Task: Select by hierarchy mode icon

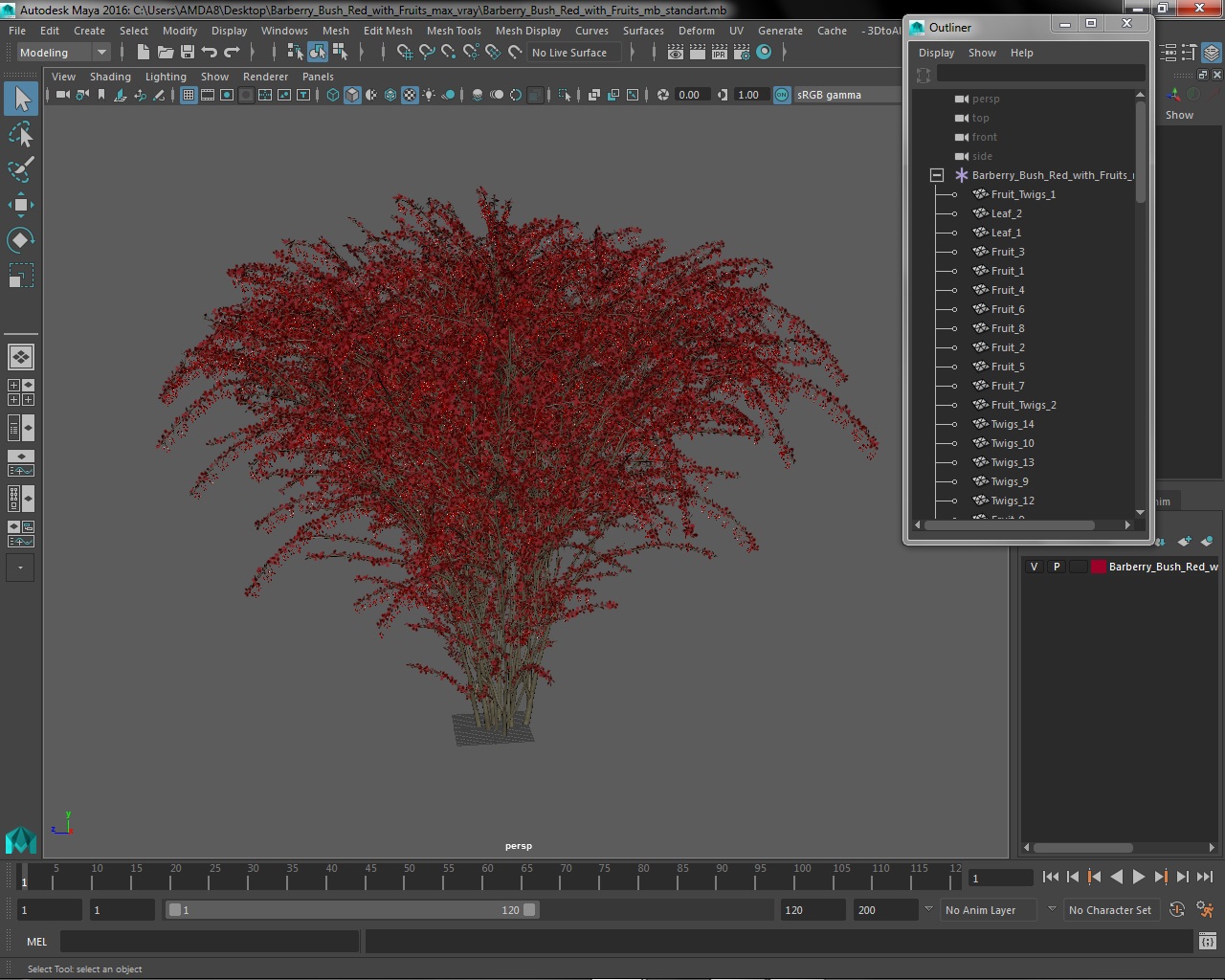Action: coord(295,53)
